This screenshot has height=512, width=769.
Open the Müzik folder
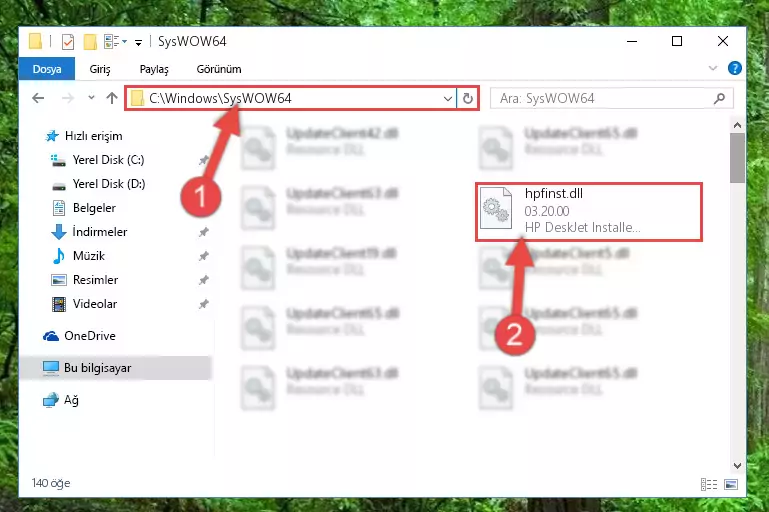(88, 256)
